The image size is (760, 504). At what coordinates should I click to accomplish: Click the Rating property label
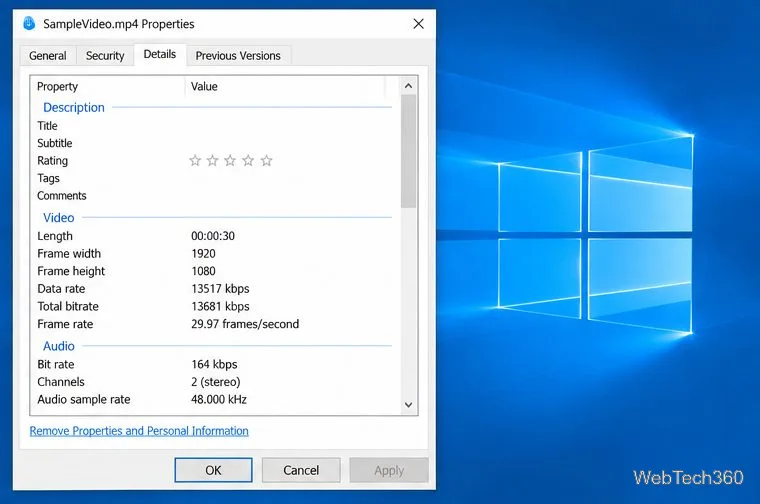(x=52, y=161)
